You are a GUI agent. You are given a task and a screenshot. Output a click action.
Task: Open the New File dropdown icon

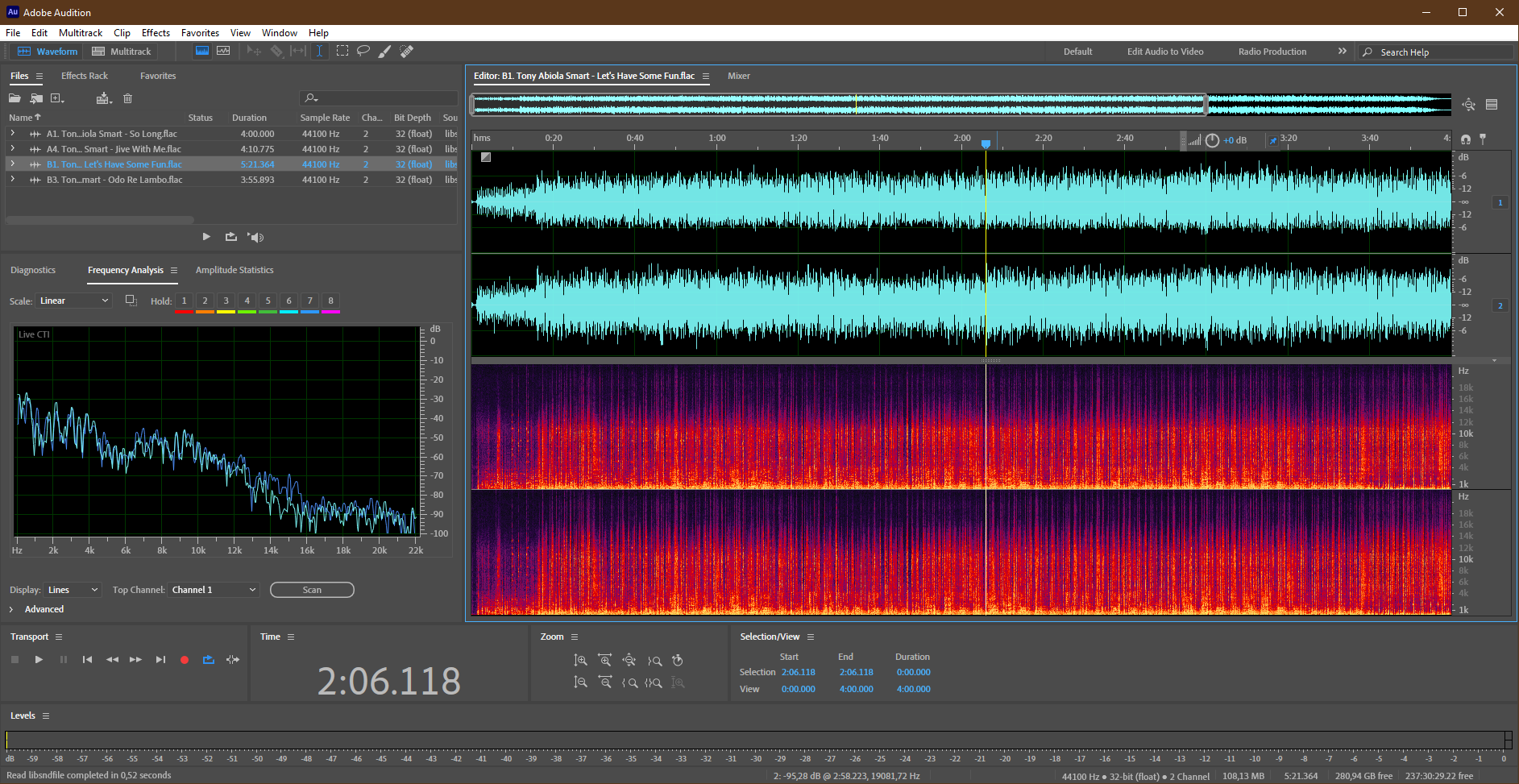(57, 98)
